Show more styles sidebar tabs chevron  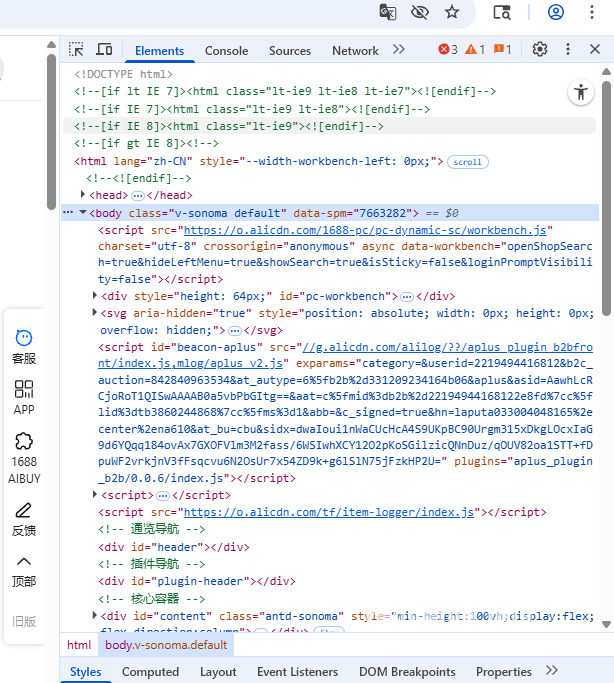(x=552, y=670)
